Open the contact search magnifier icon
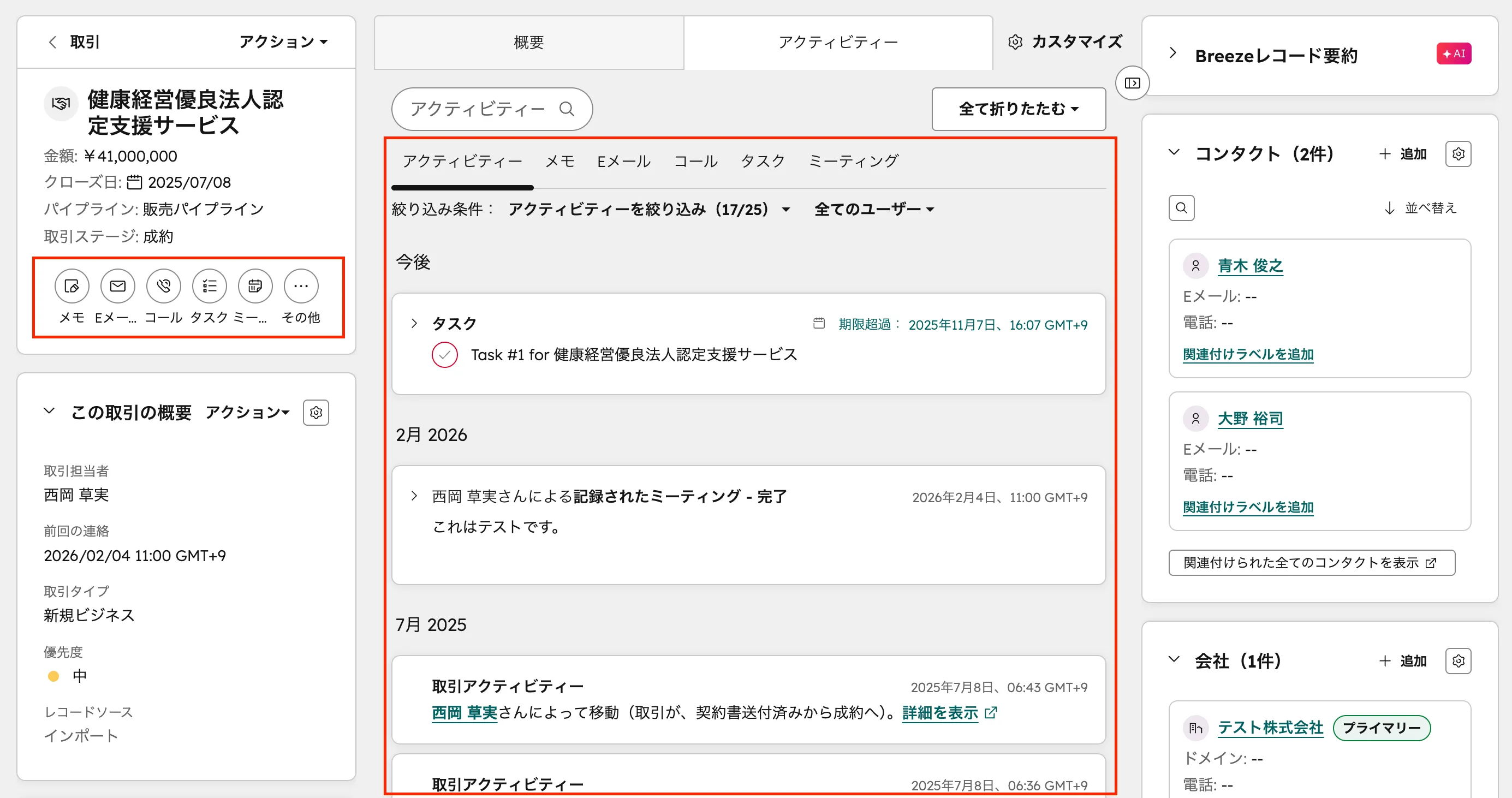1512x798 pixels. pos(1182,207)
